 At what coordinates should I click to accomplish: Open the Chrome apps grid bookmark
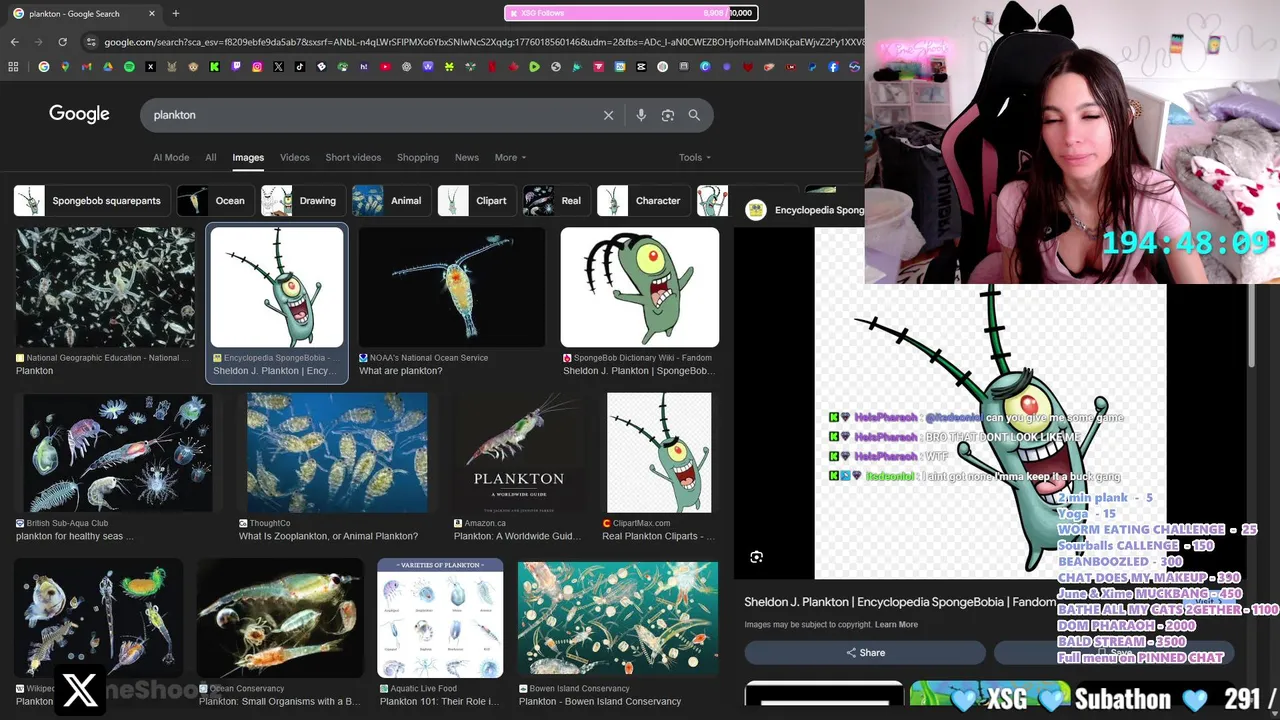coord(13,67)
